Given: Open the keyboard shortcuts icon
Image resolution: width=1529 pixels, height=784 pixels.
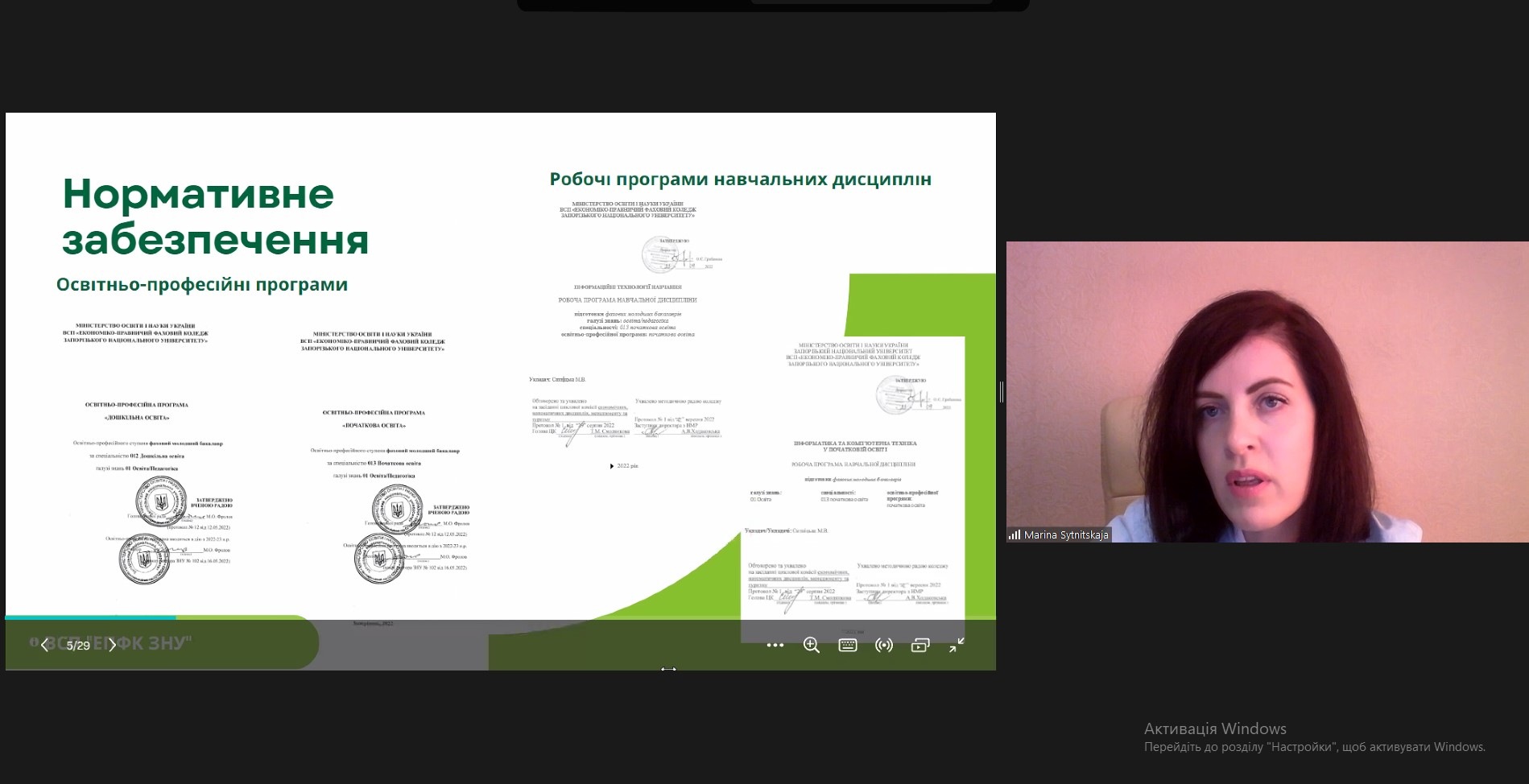Looking at the screenshot, I should (847, 645).
